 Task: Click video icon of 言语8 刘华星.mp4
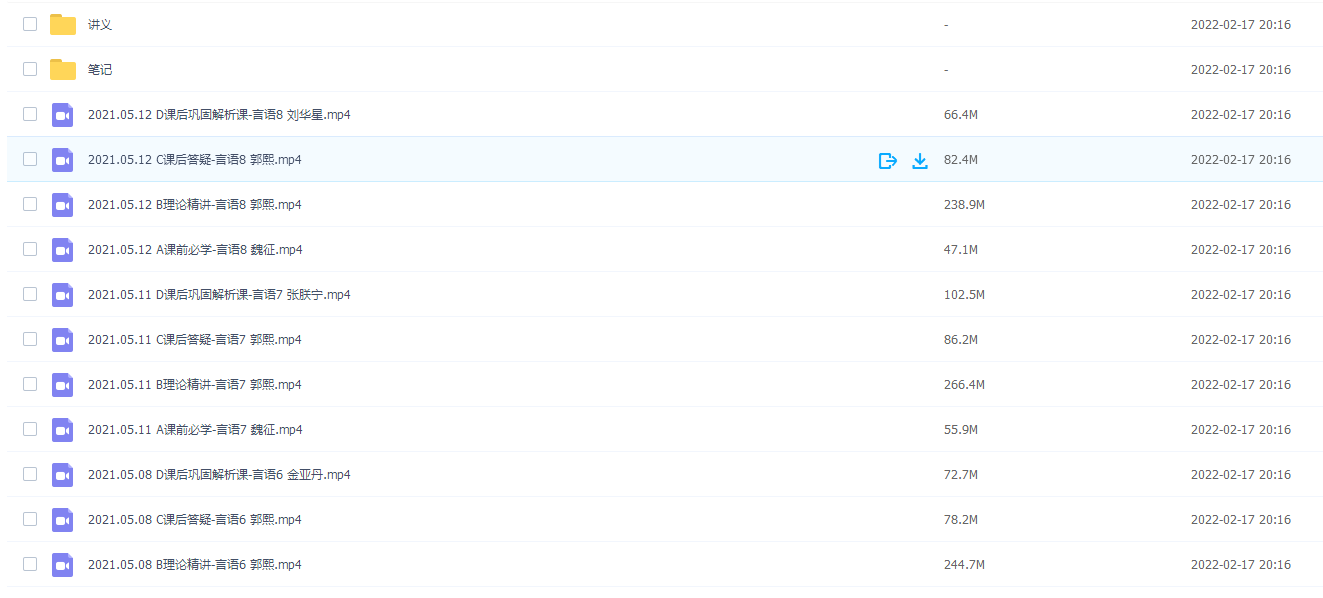63,115
